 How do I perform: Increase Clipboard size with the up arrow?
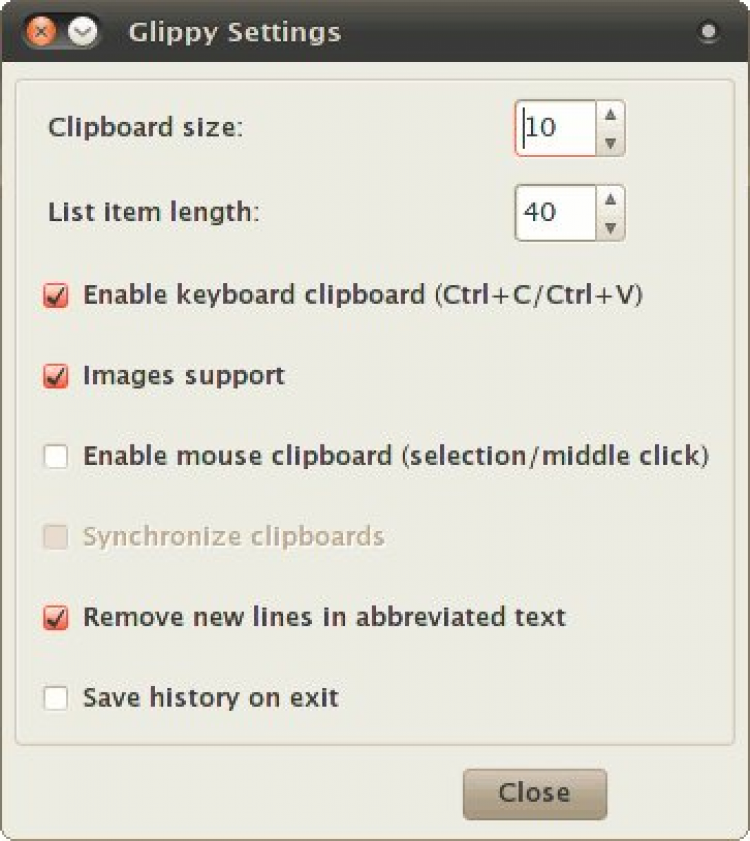[x=610, y=114]
